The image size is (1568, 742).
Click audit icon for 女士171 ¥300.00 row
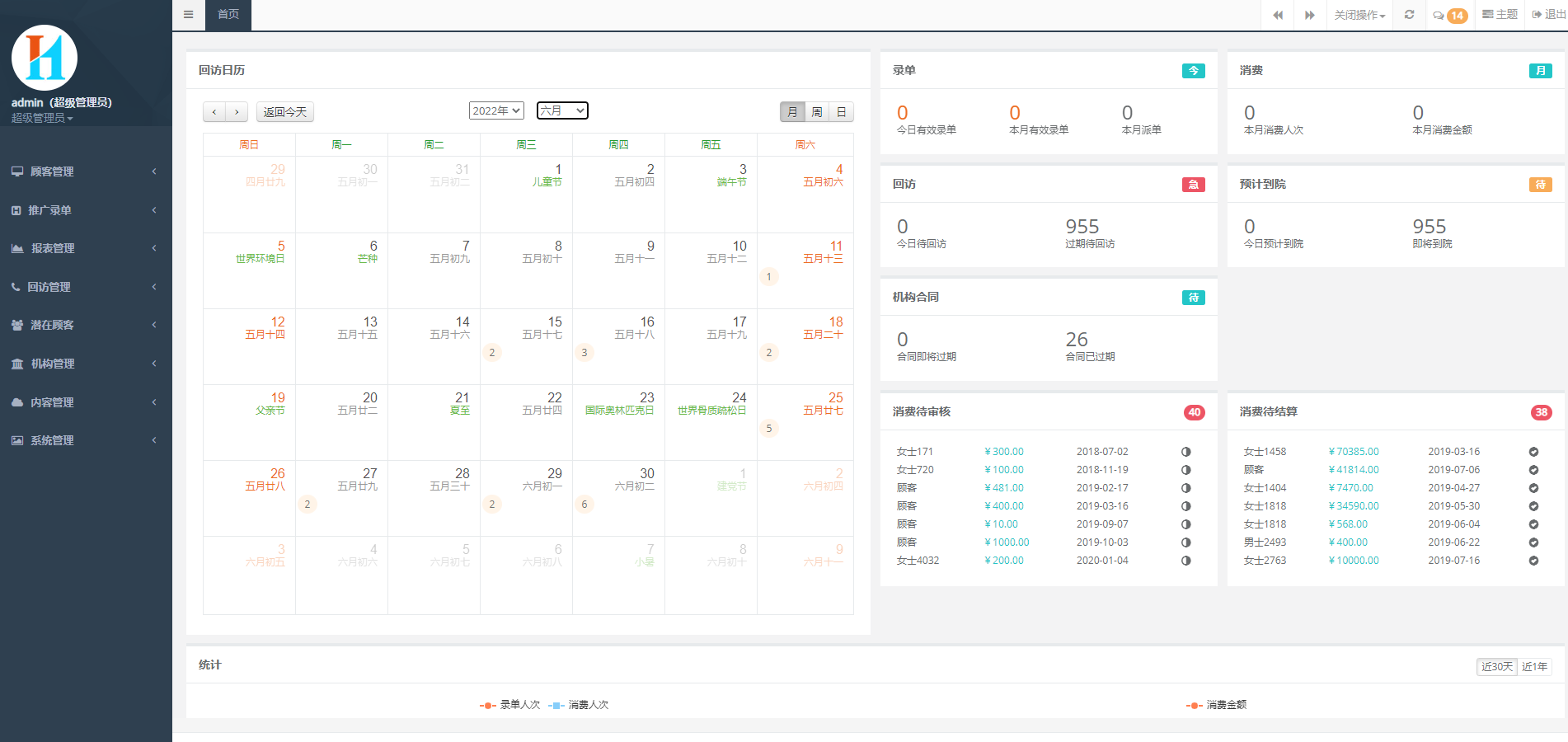[x=1185, y=452]
